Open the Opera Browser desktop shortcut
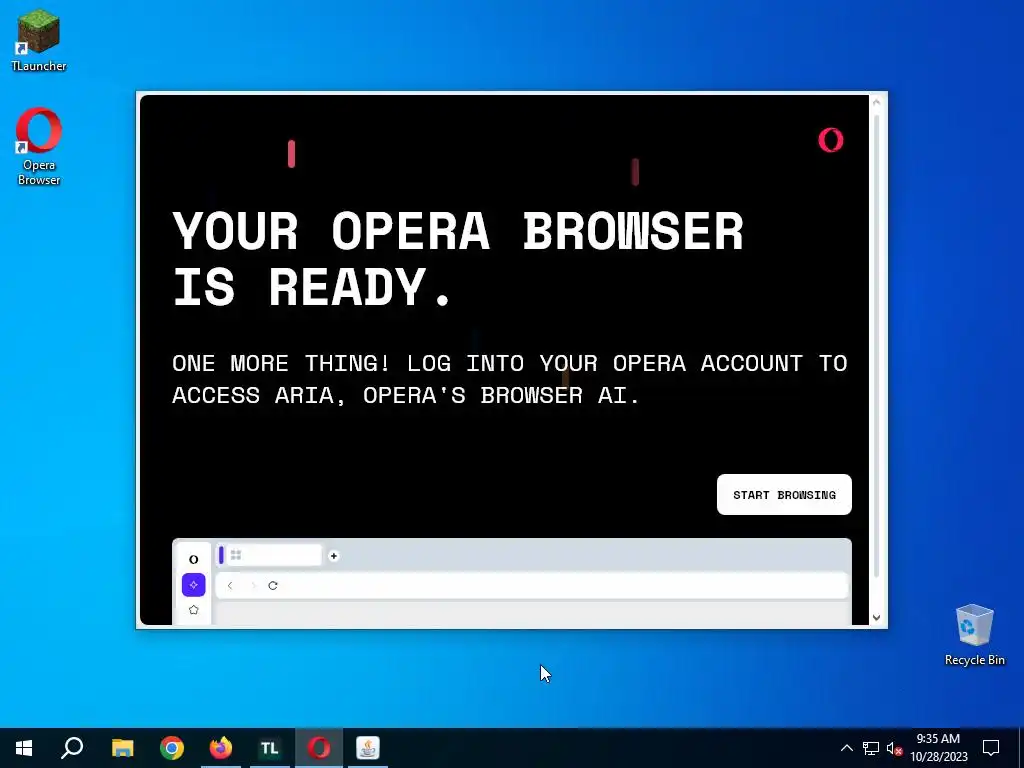The height and width of the screenshot is (768, 1024). click(39, 147)
